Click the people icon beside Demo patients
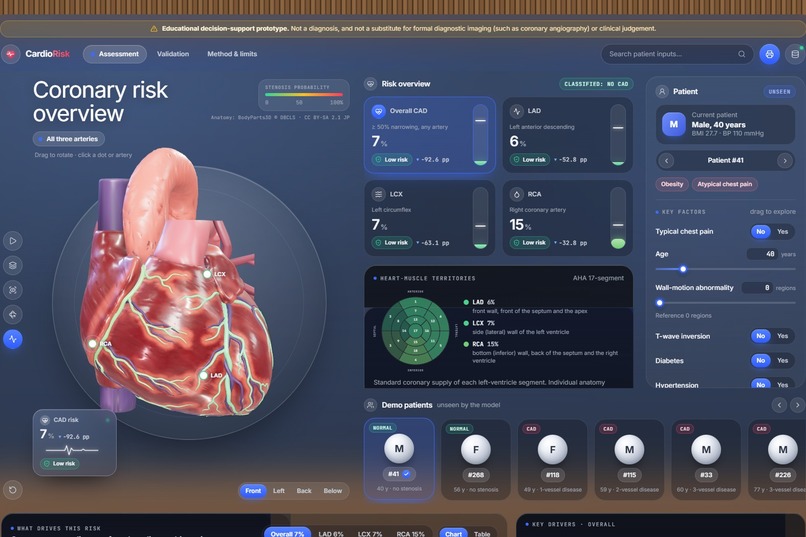Screen dimensions: 806x537 point(370,405)
